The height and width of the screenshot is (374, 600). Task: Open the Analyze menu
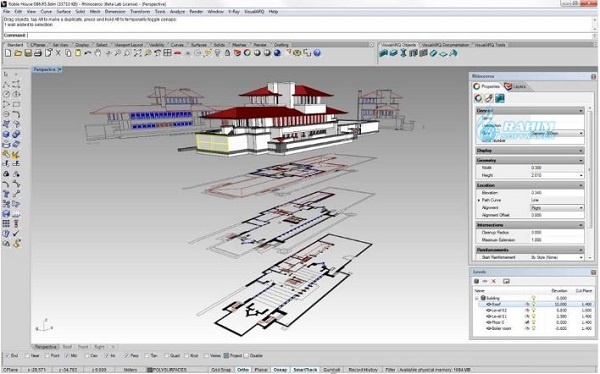(x=177, y=12)
